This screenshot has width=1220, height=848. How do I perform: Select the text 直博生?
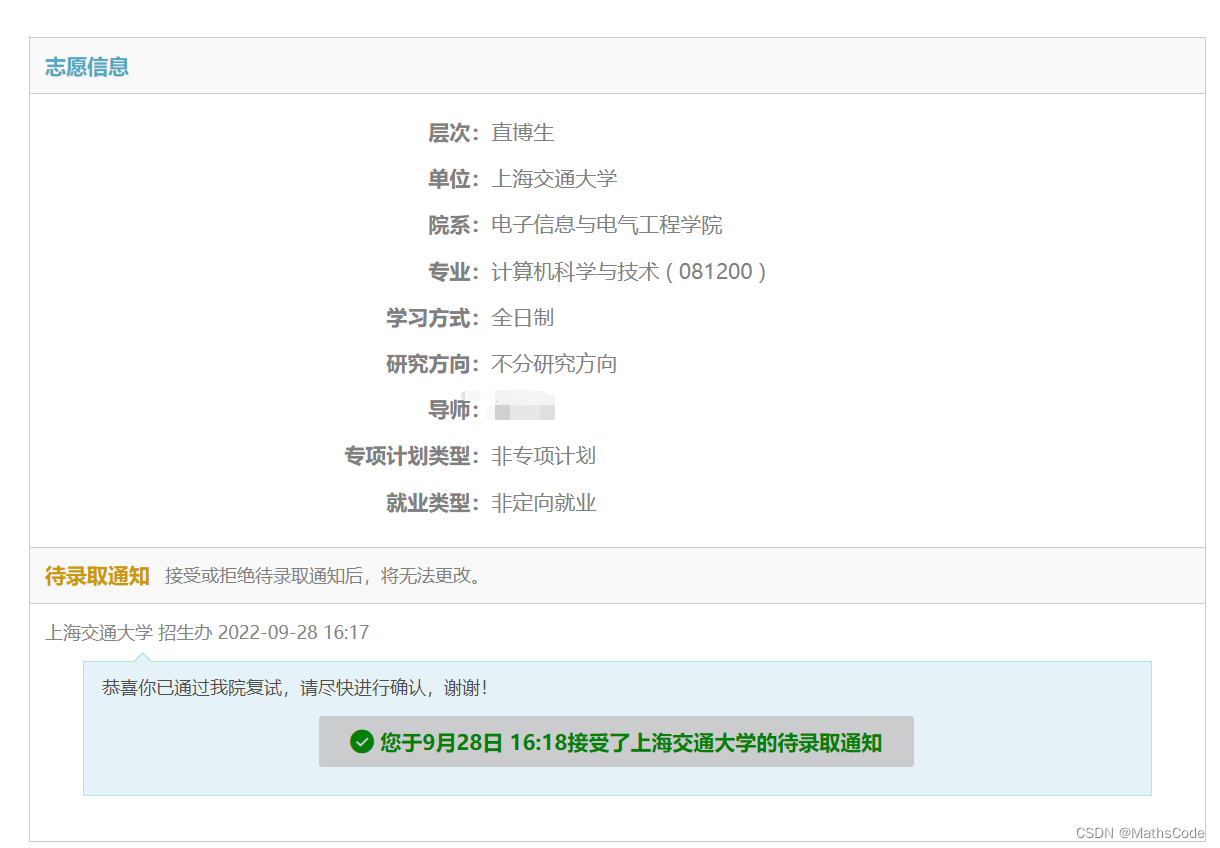coord(523,133)
